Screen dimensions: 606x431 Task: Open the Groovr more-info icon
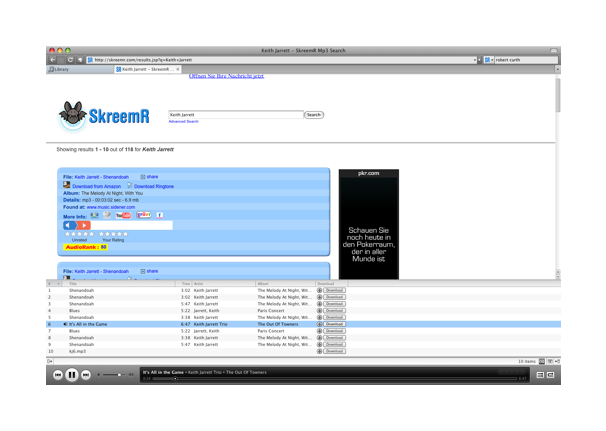pos(144,215)
